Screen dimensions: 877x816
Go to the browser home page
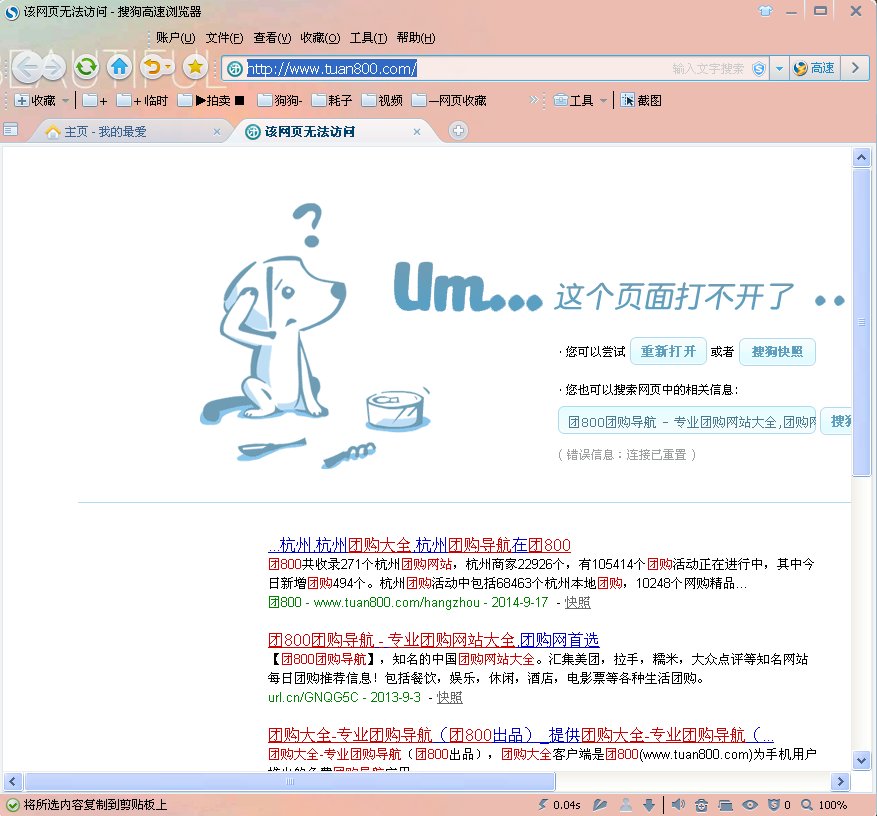(x=119, y=68)
